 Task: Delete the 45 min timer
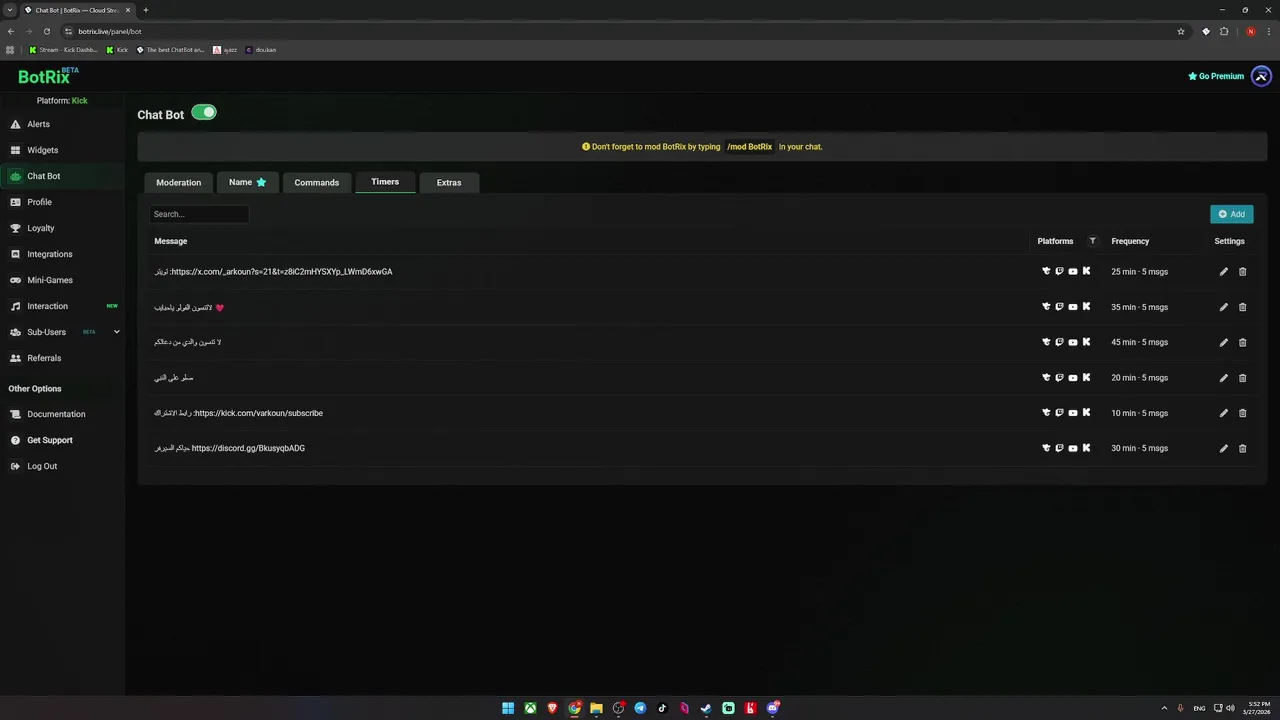tap(1243, 342)
